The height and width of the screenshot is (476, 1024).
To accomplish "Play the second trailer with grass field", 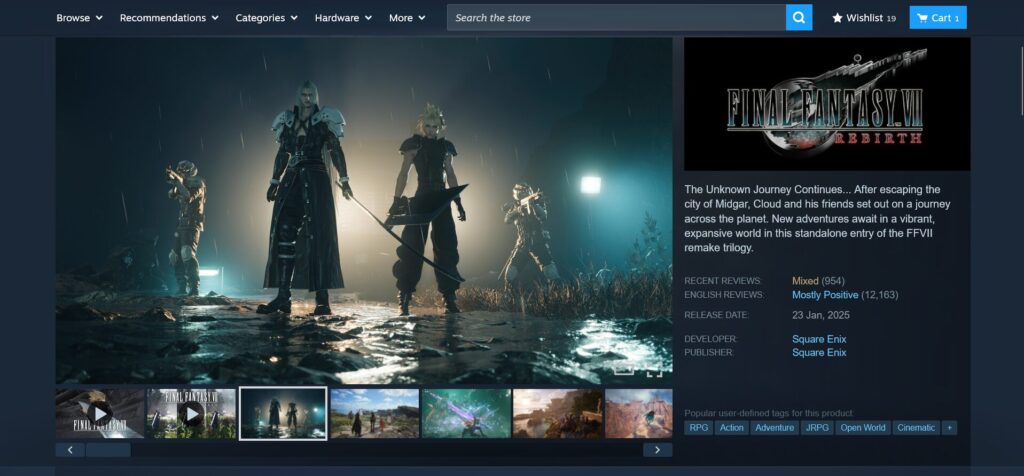I will [x=191, y=413].
